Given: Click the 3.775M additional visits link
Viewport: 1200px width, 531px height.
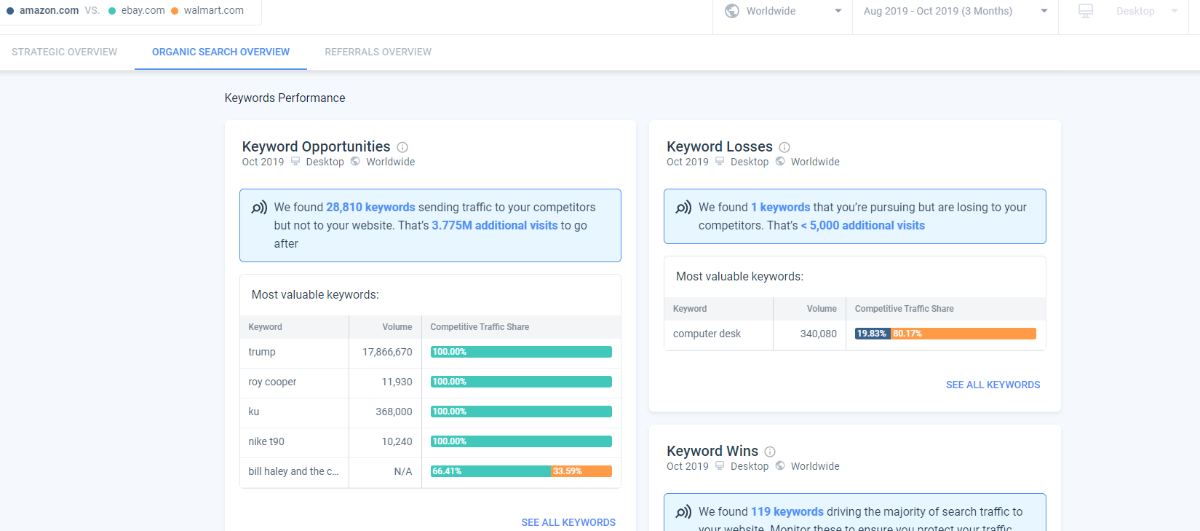Looking at the screenshot, I should (495, 225).
